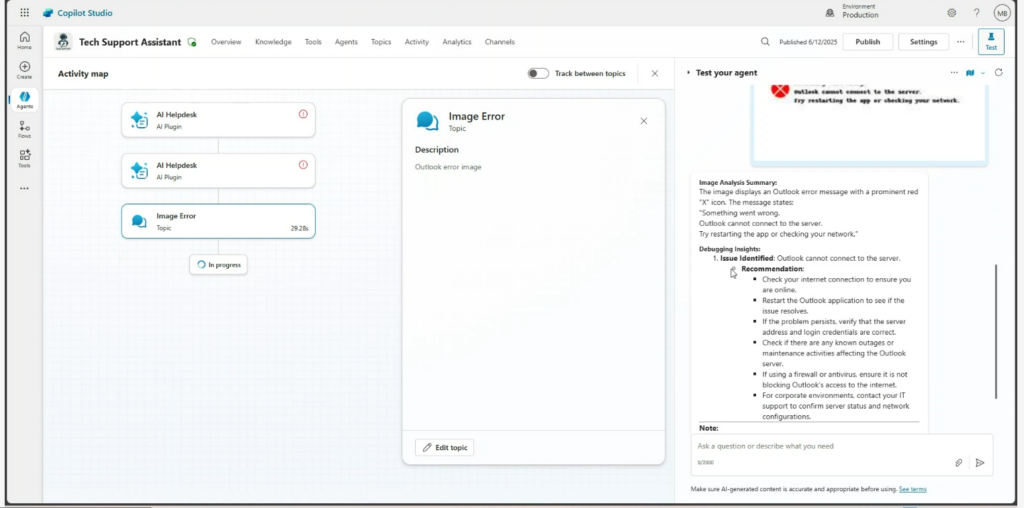This screenshot has height=508, width=1024.
Task: Open the Agents tab
Action: click(346, 42)
